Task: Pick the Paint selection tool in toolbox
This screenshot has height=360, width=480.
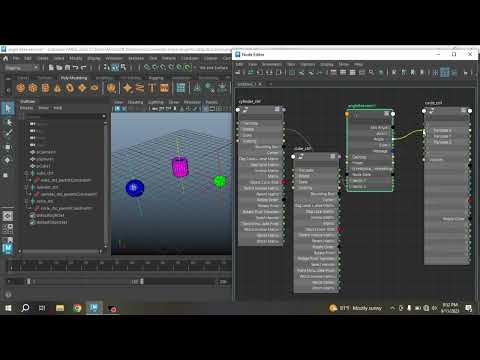Action: [x=8, y=133]
